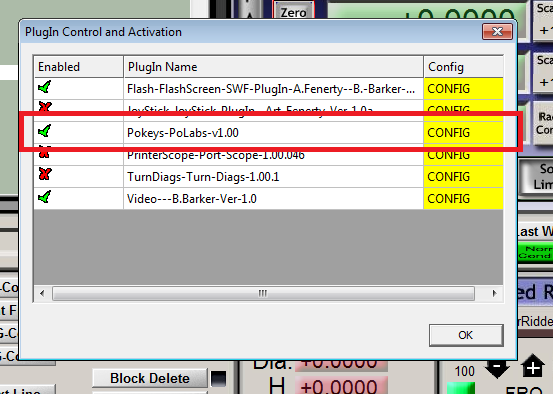The width and height of the screenshot is (553, 394).
Task: Click the right arrow of horizontal scrollbar
Action: [494, 293]
